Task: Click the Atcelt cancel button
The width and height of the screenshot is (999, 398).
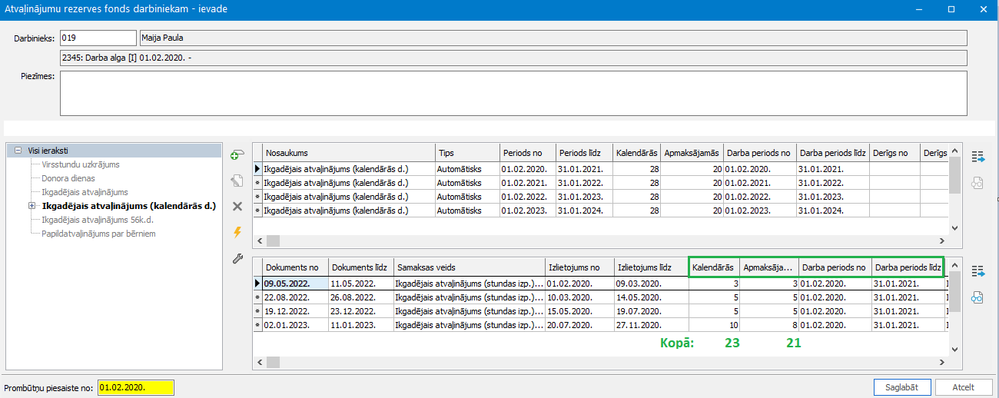Action: point(963,387)
